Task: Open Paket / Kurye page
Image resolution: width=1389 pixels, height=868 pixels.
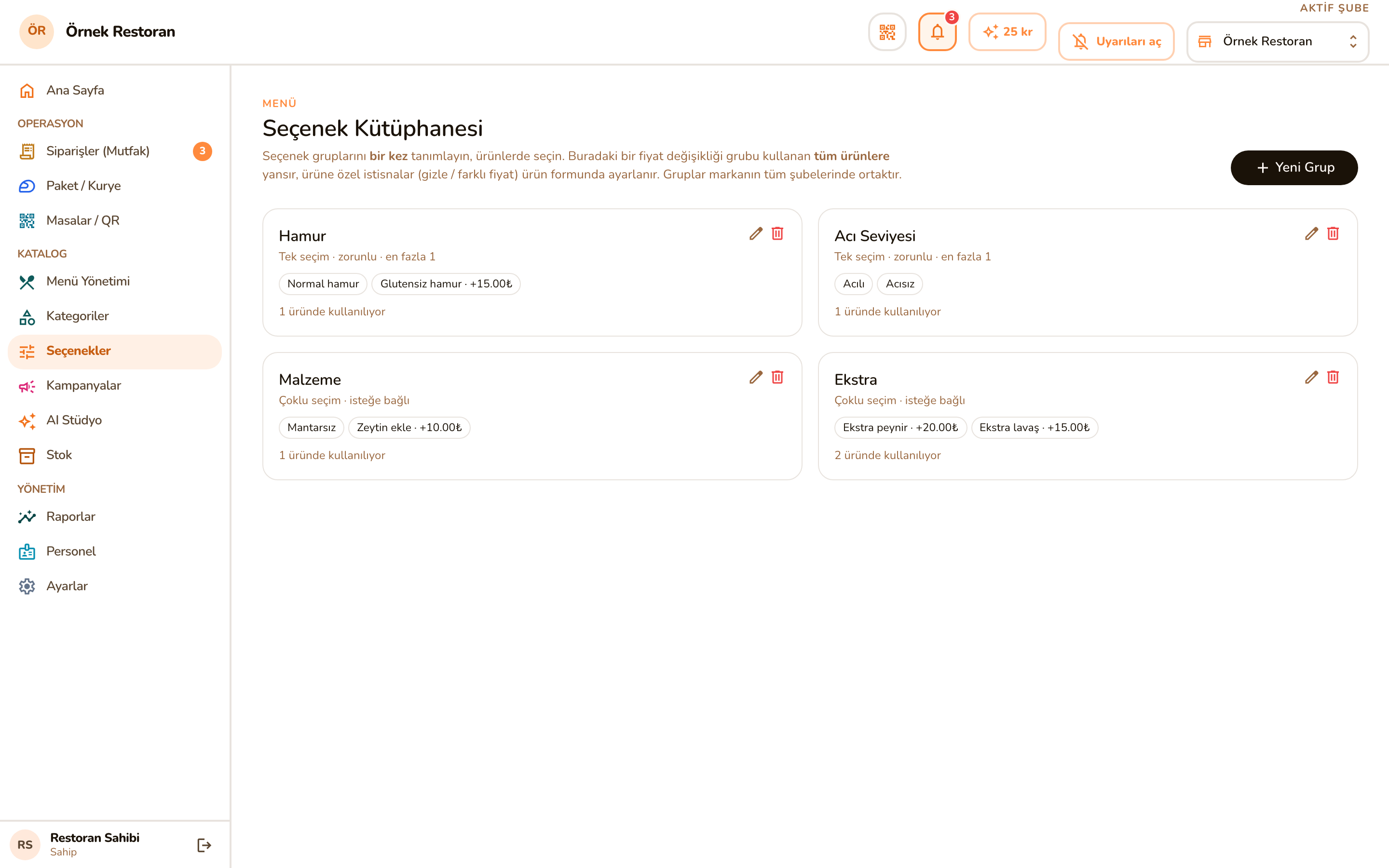Action: point(115,186)
